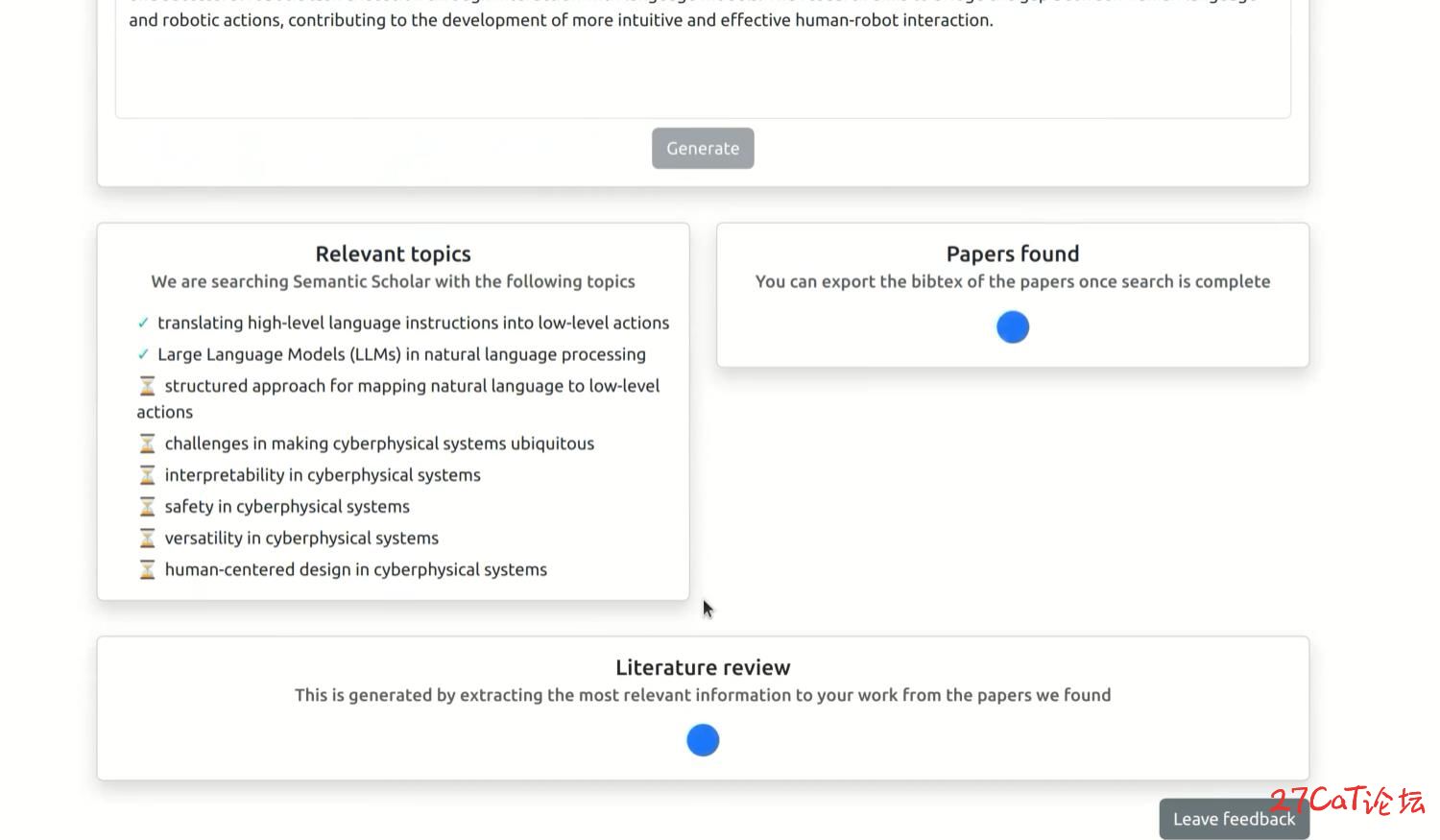Click hourglass next to versatility topic
The height and width of the screenshot is (840, 1440).
click(147, 539)
